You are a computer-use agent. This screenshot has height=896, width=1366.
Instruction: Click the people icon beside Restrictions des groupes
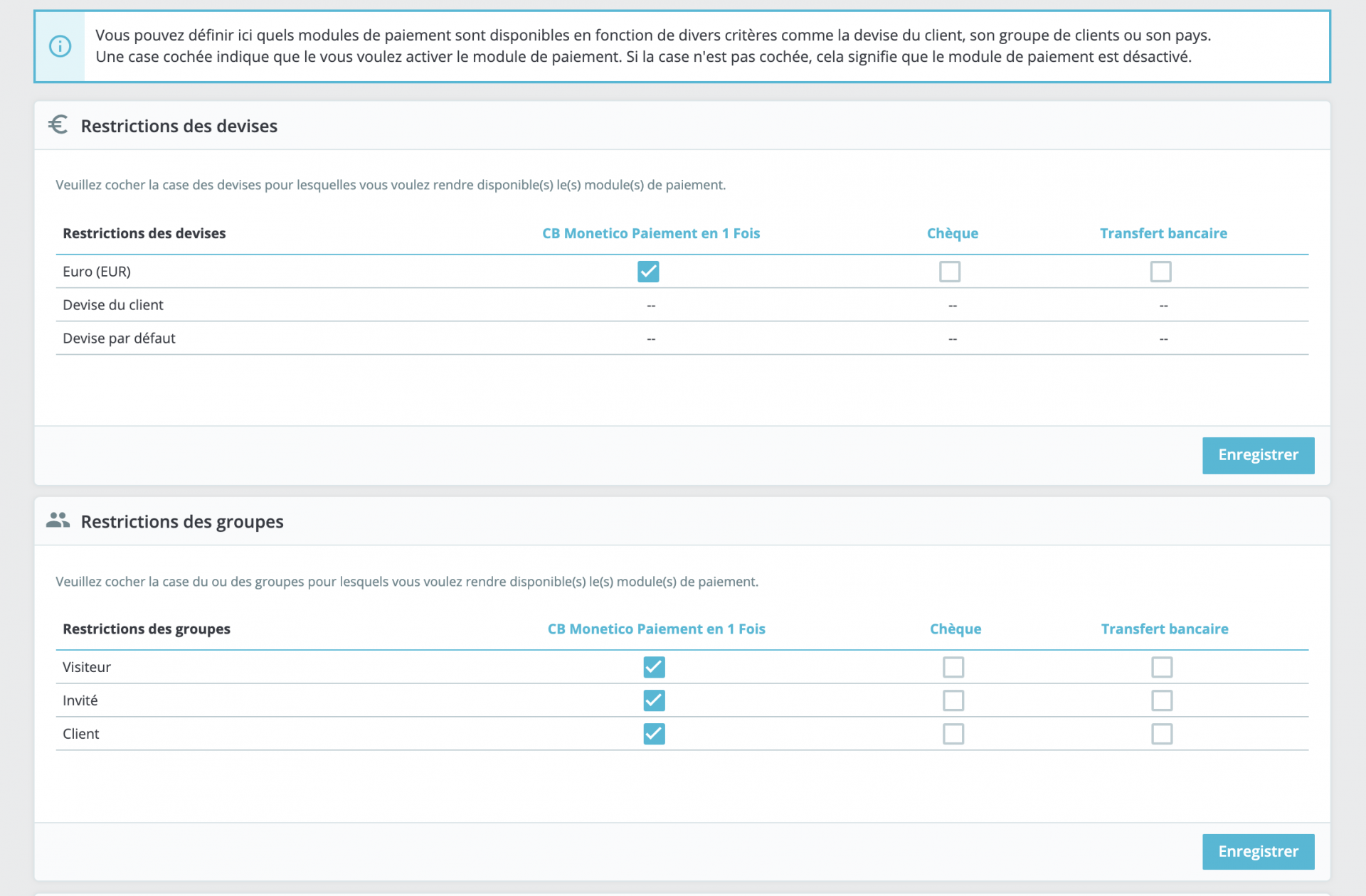pos(58,521)
